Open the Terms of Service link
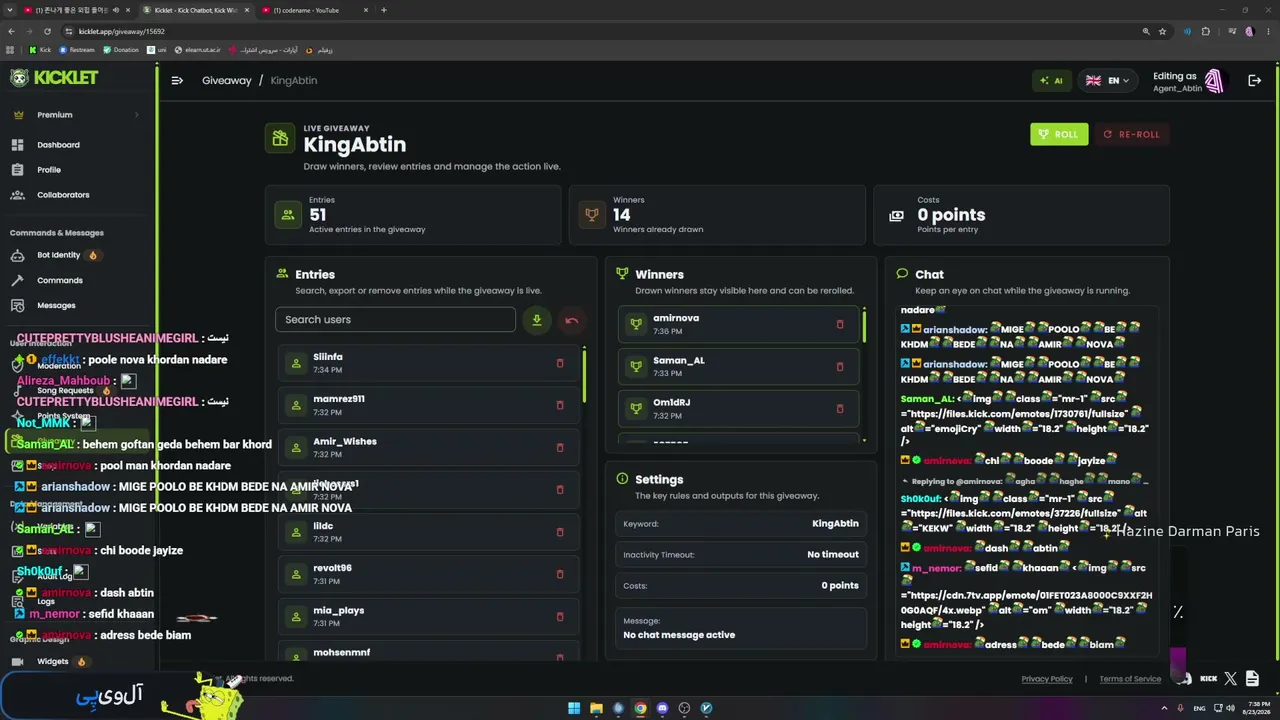The height and width of the screenshot is (720, 1280). coord(1130,679)
